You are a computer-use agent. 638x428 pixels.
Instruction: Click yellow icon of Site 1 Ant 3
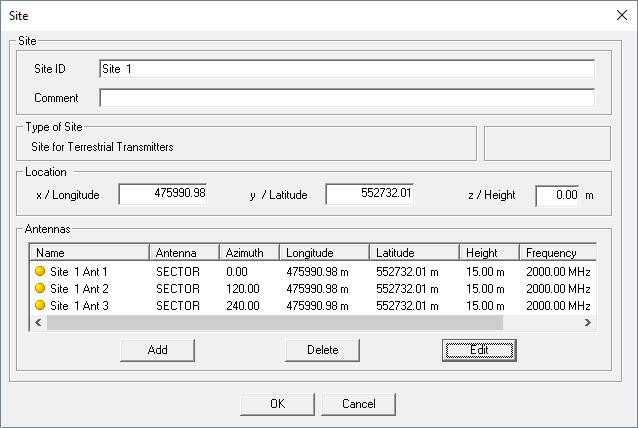(40, 305)
